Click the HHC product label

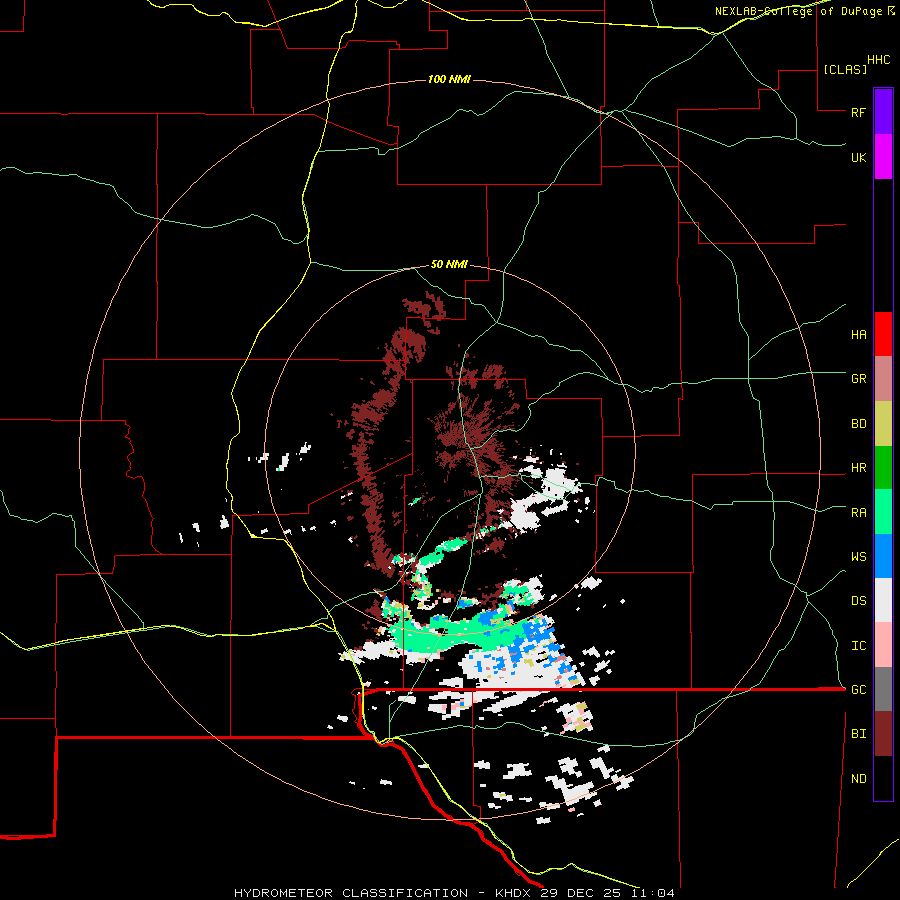coord(878,60)
